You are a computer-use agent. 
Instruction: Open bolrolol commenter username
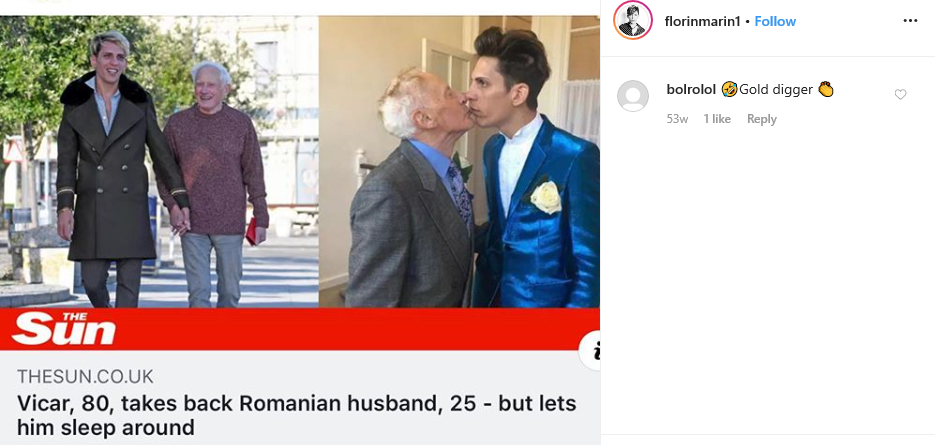(x=691, y=89)
